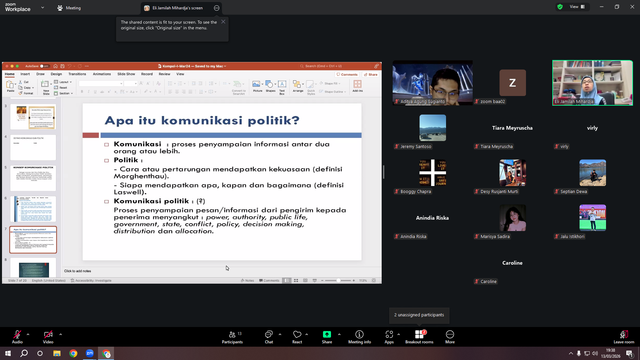This screenshot has height=360, width=640.
Task: Select Aditya Agung Suganto video tile
Action: pyautogui.click(x=433, y=83)
